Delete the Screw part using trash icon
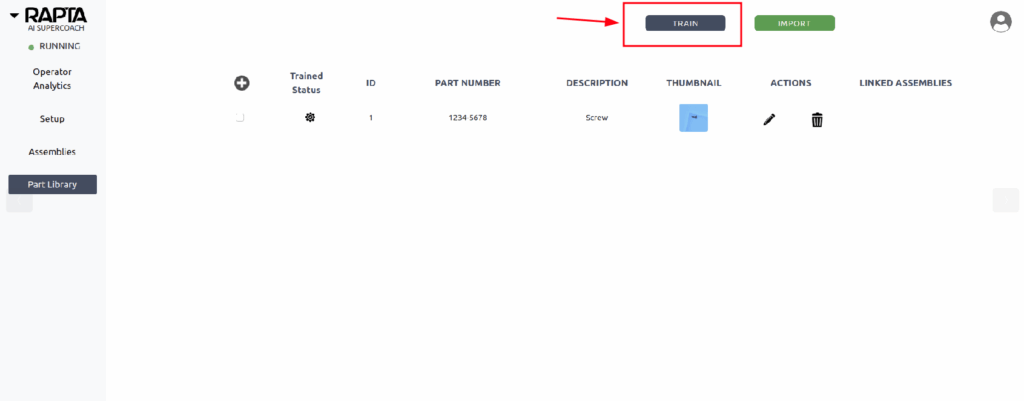This screenshot has height=401, width=1024. pyautogui.click(x=817, y=119)
